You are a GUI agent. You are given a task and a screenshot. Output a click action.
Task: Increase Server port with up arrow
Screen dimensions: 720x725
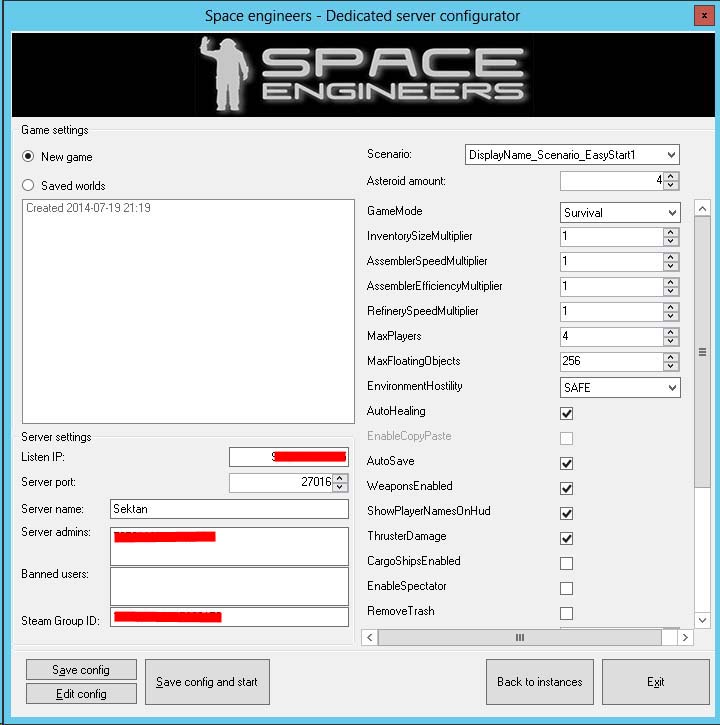tap(340, 478)
